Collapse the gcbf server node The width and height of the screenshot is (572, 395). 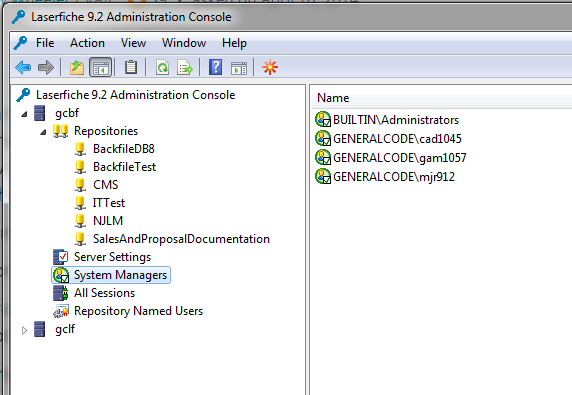click(24, 114)
